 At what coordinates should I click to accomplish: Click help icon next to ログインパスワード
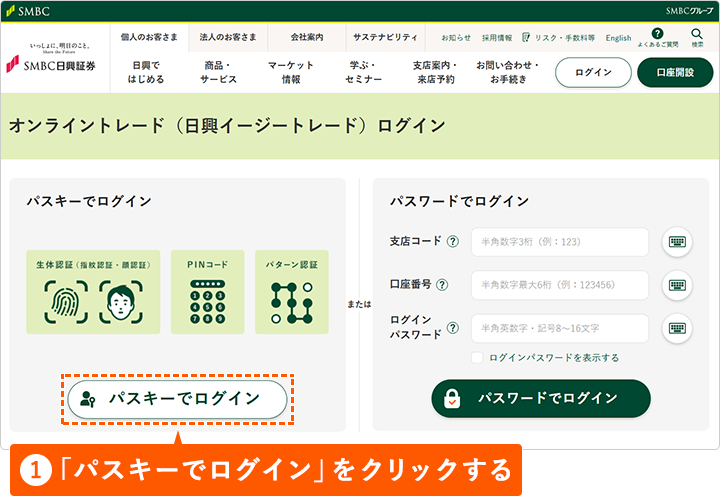pyautogui.click(x=452, y=327)
